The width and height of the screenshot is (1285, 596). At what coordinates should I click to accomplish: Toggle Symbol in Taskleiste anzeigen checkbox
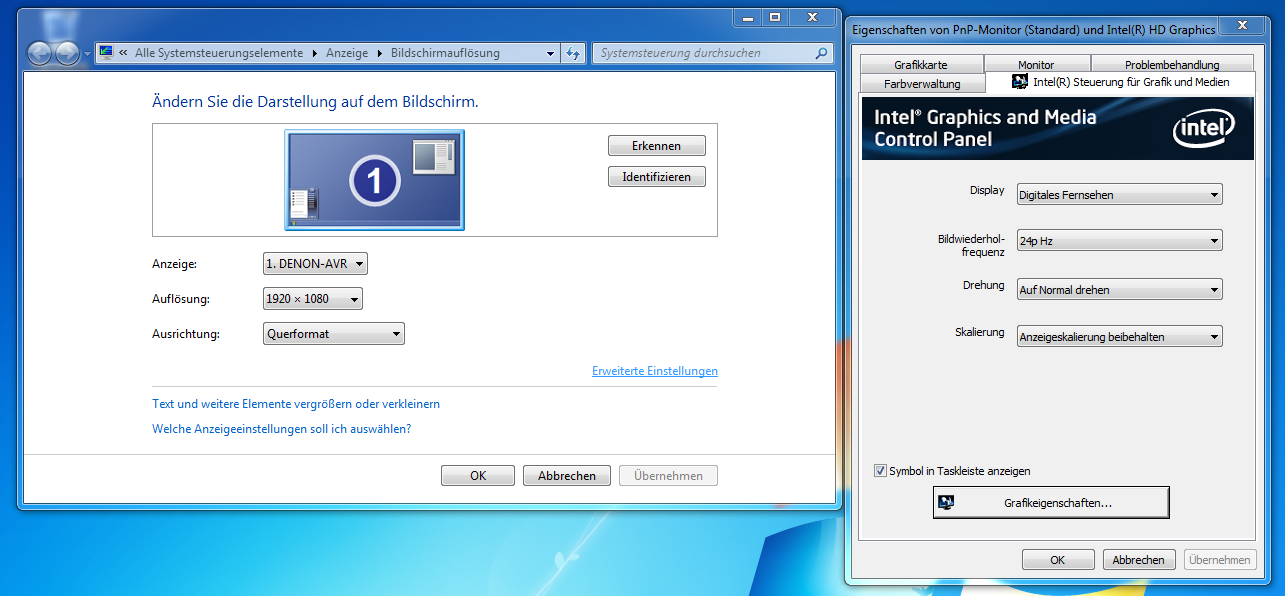pyautogui.click(x=880, y=470)
